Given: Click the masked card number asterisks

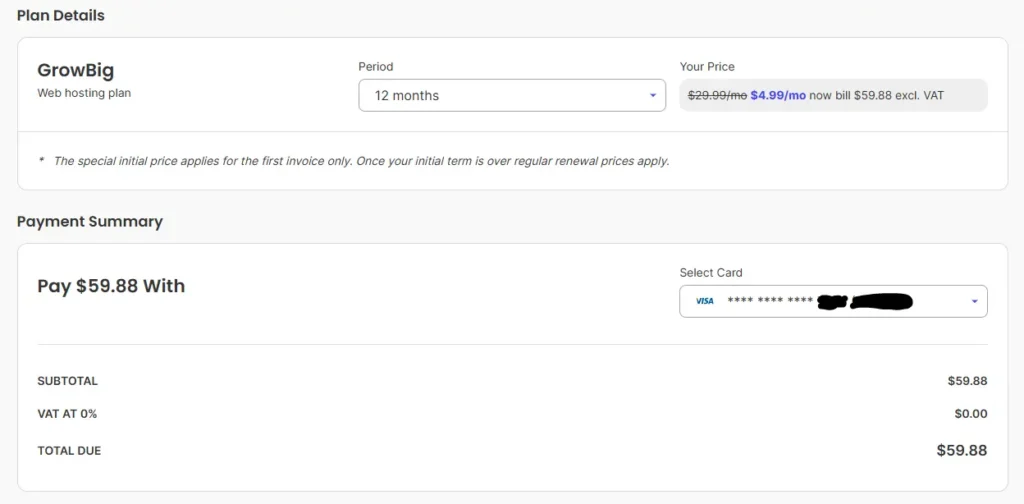Looking at the screenshot, I should click(770, 301).
